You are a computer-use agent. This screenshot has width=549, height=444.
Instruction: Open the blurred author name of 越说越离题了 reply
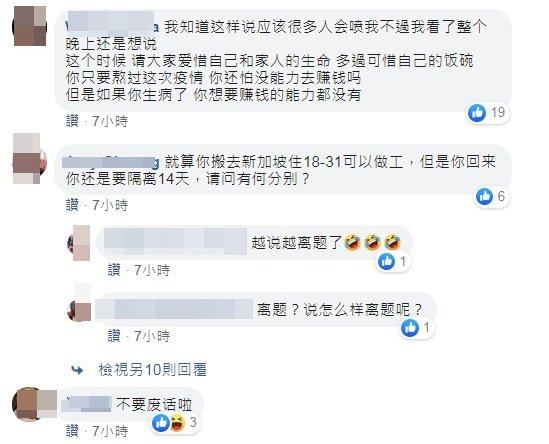click(x=175, y=241)
